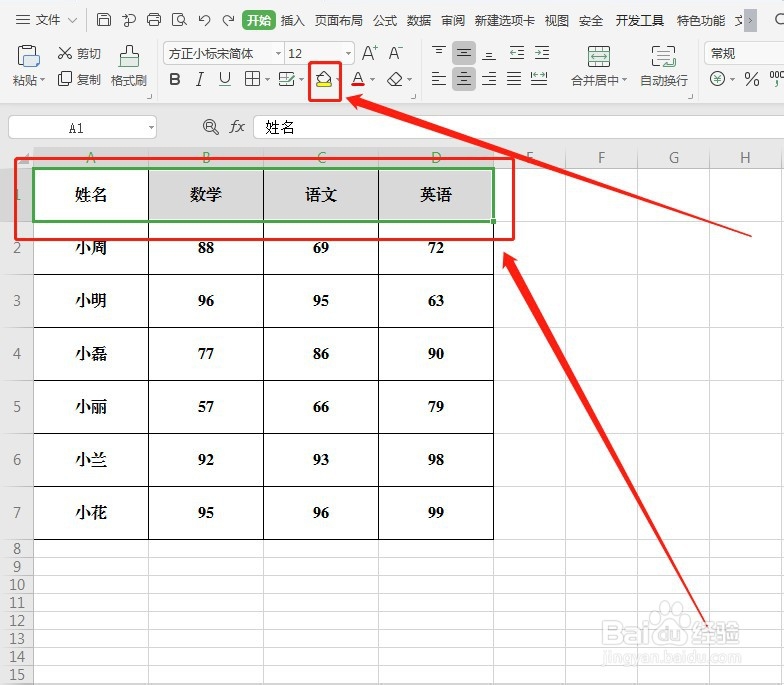Open the font name dropdown

278,53
